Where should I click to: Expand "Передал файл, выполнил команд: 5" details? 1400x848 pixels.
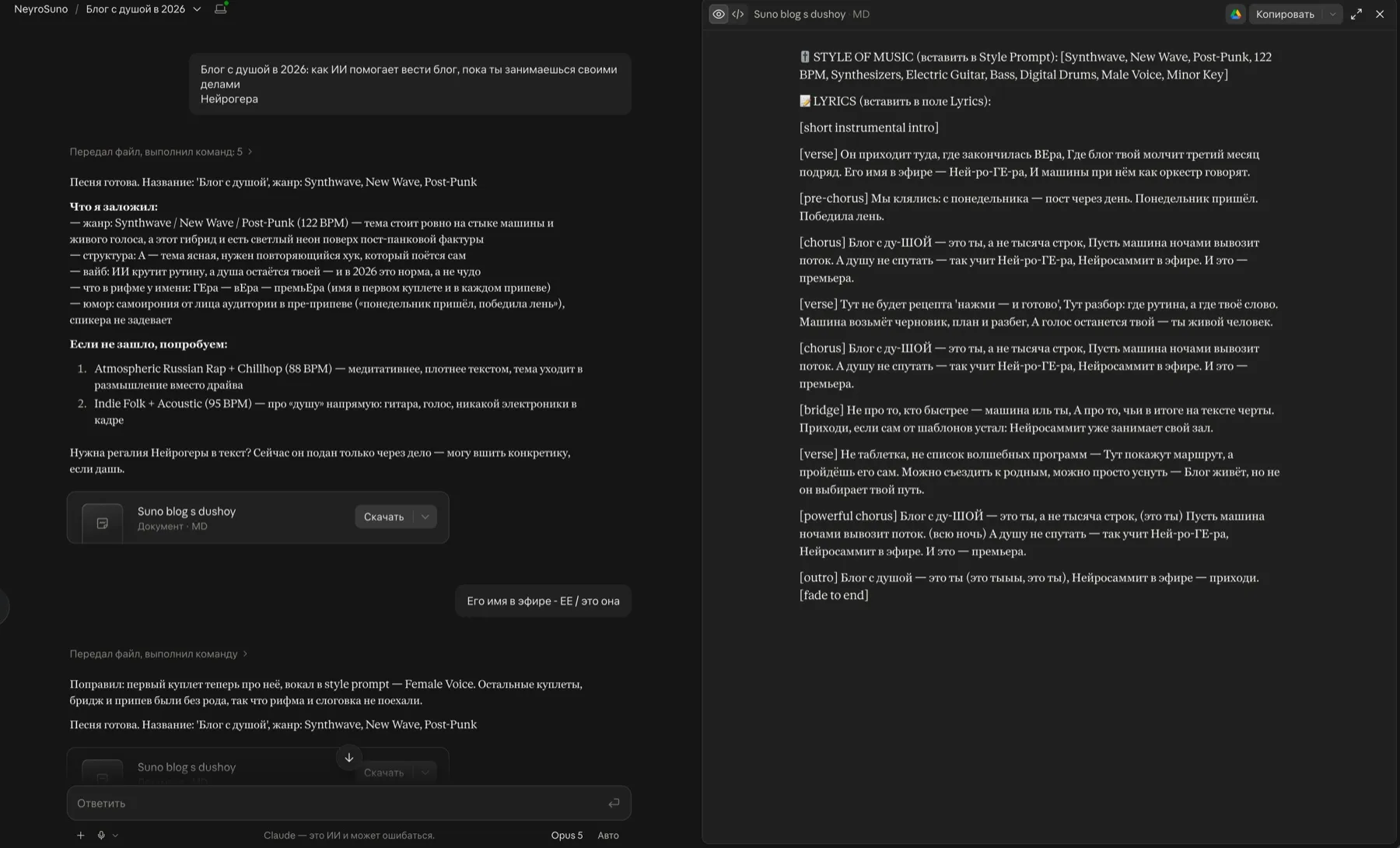click(x=161, y=152)
